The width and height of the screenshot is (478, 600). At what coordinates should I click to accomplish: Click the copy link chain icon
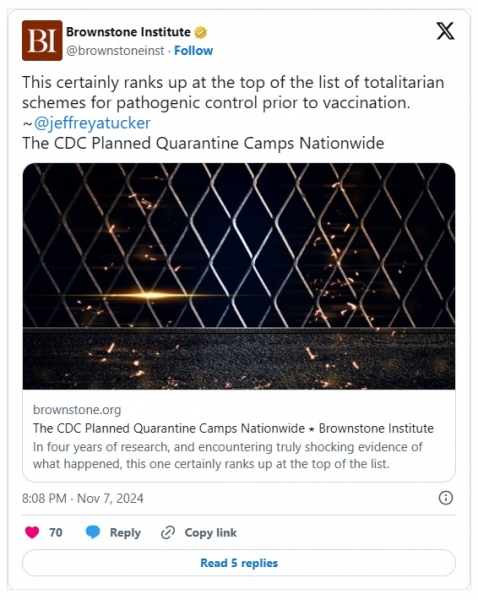(x=168, y=532)
